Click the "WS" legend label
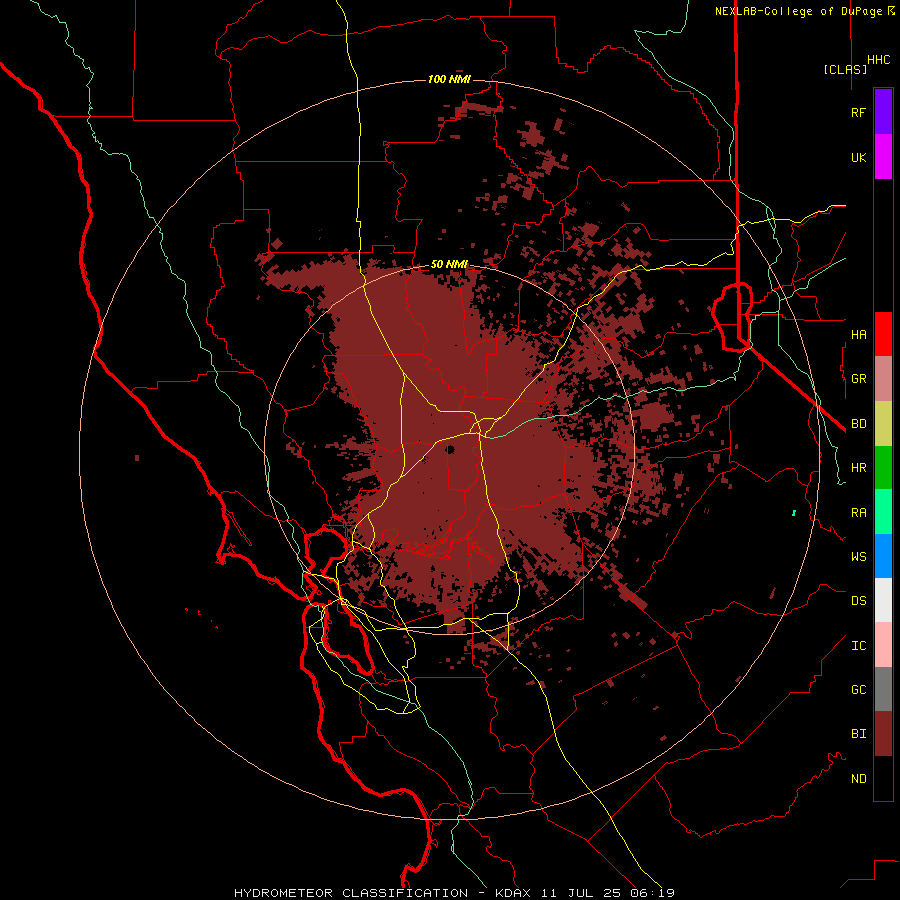900x900 pixels. (858, 556)
